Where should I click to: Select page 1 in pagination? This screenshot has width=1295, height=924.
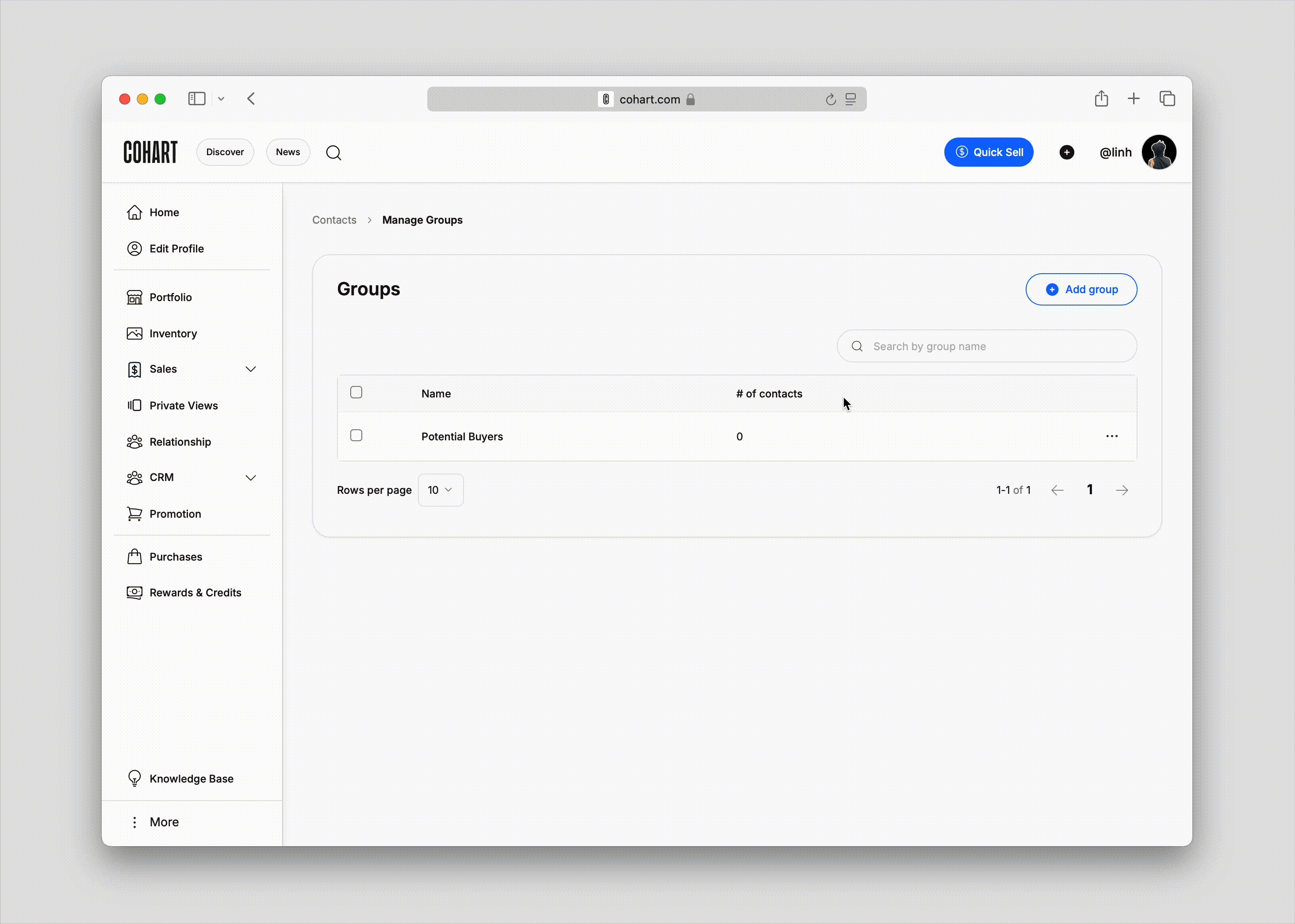[1089, 490]
